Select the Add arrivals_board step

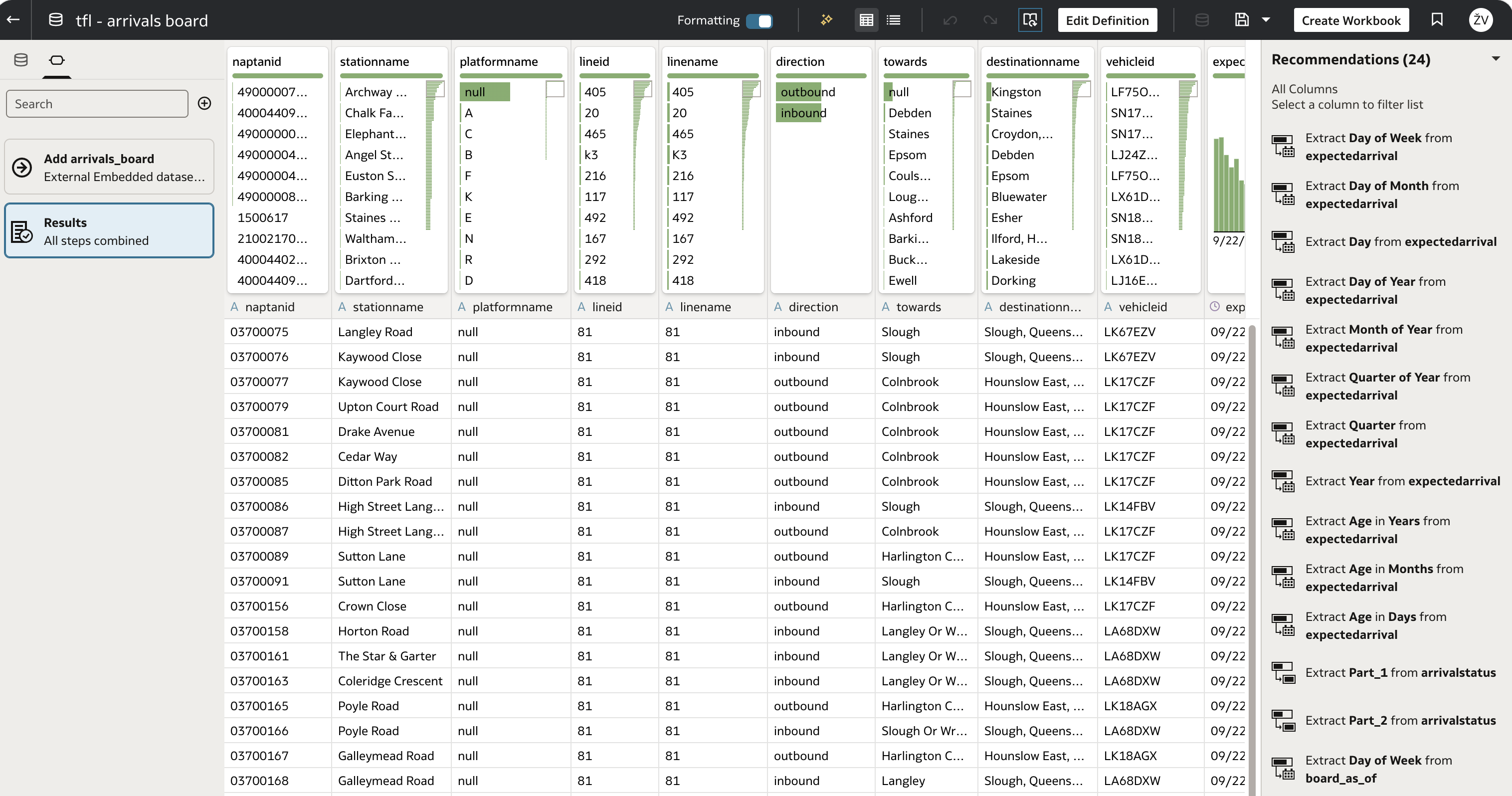click(109, 167)
